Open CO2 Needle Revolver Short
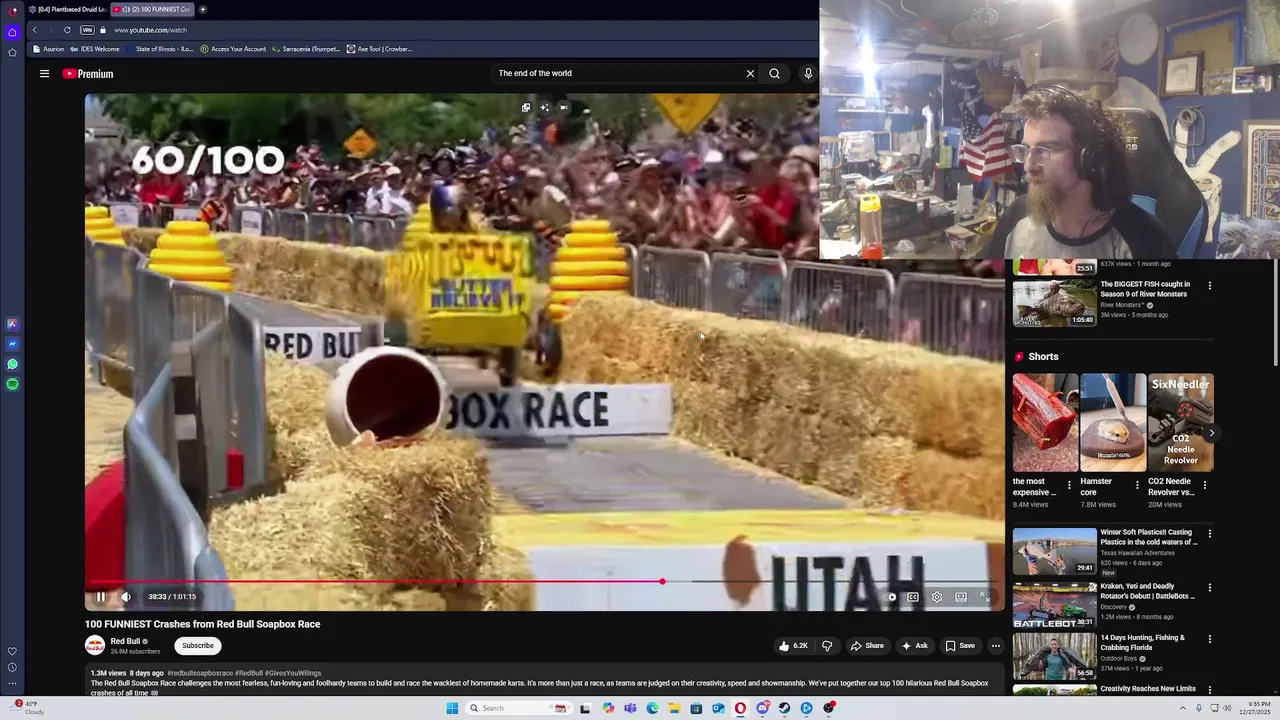Image resolution: width=1280 pixels, height=720 pixels. pyautogui.click(x=1181, y=422)
